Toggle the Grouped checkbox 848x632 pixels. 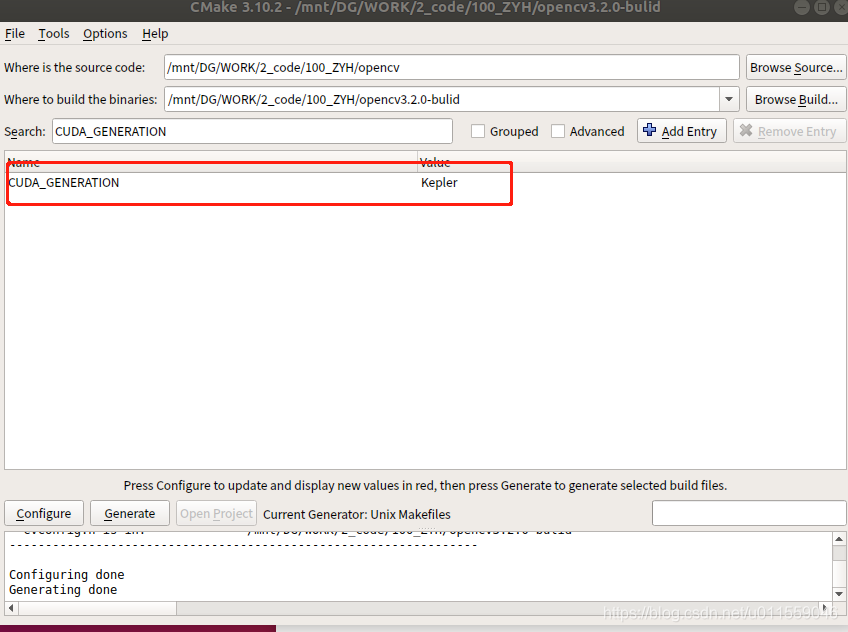(478, 131)
